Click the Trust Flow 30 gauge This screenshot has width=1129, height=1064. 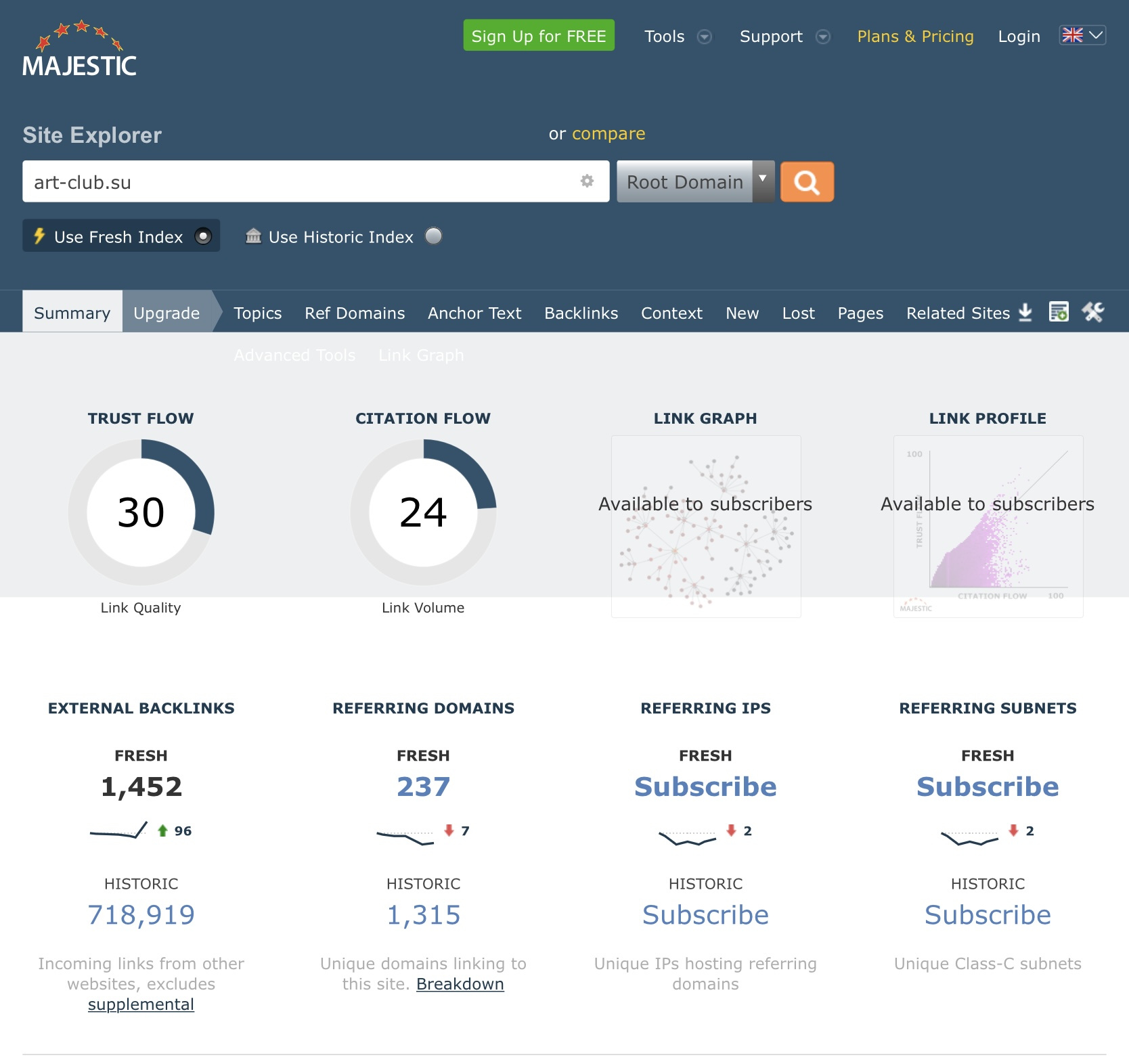tap(141, 512)
